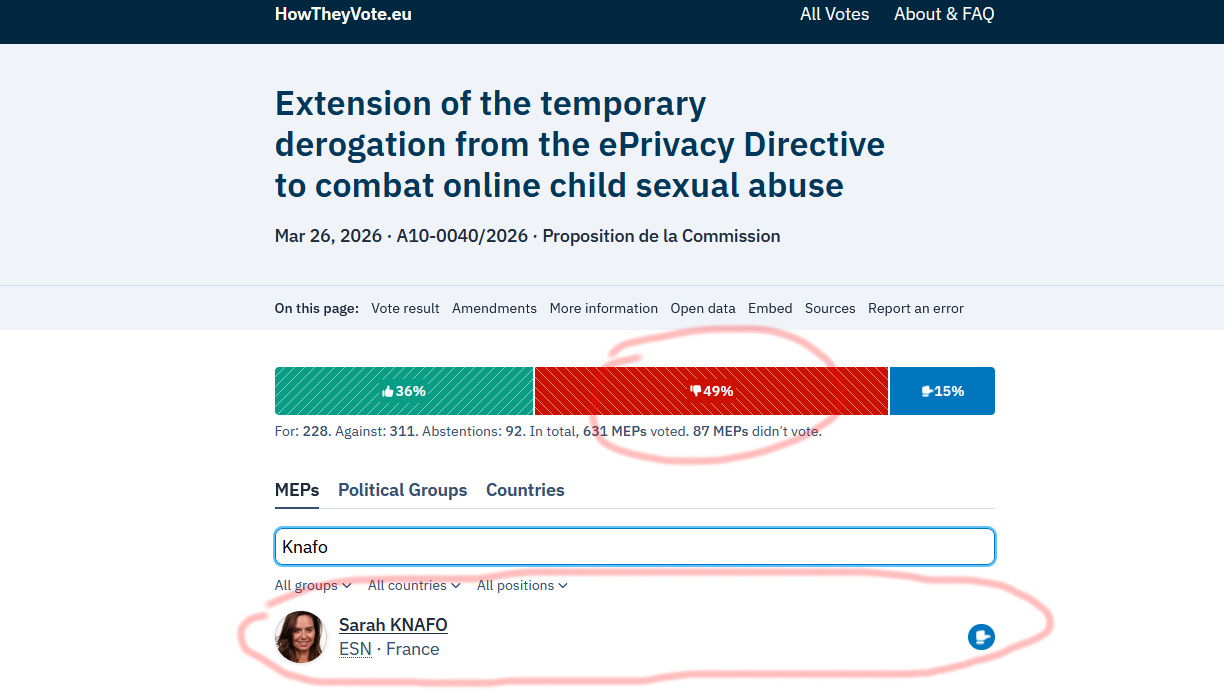Open the About & FAQ page
The height and width of the screenshot is (690, 1224).
click(943, 14)
